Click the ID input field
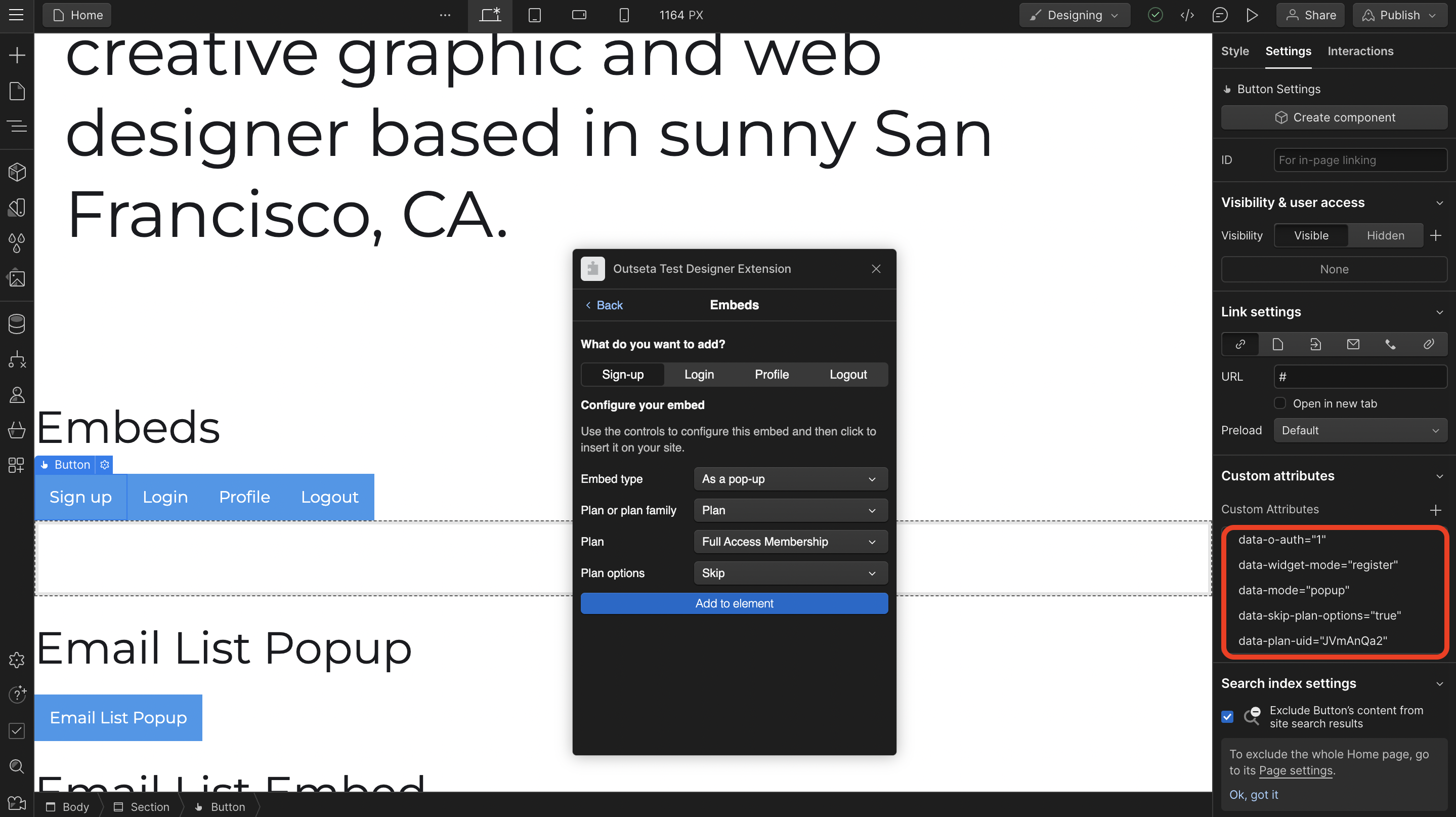1456x817 pixels. pyautogui.click(x=1360, y=160)
